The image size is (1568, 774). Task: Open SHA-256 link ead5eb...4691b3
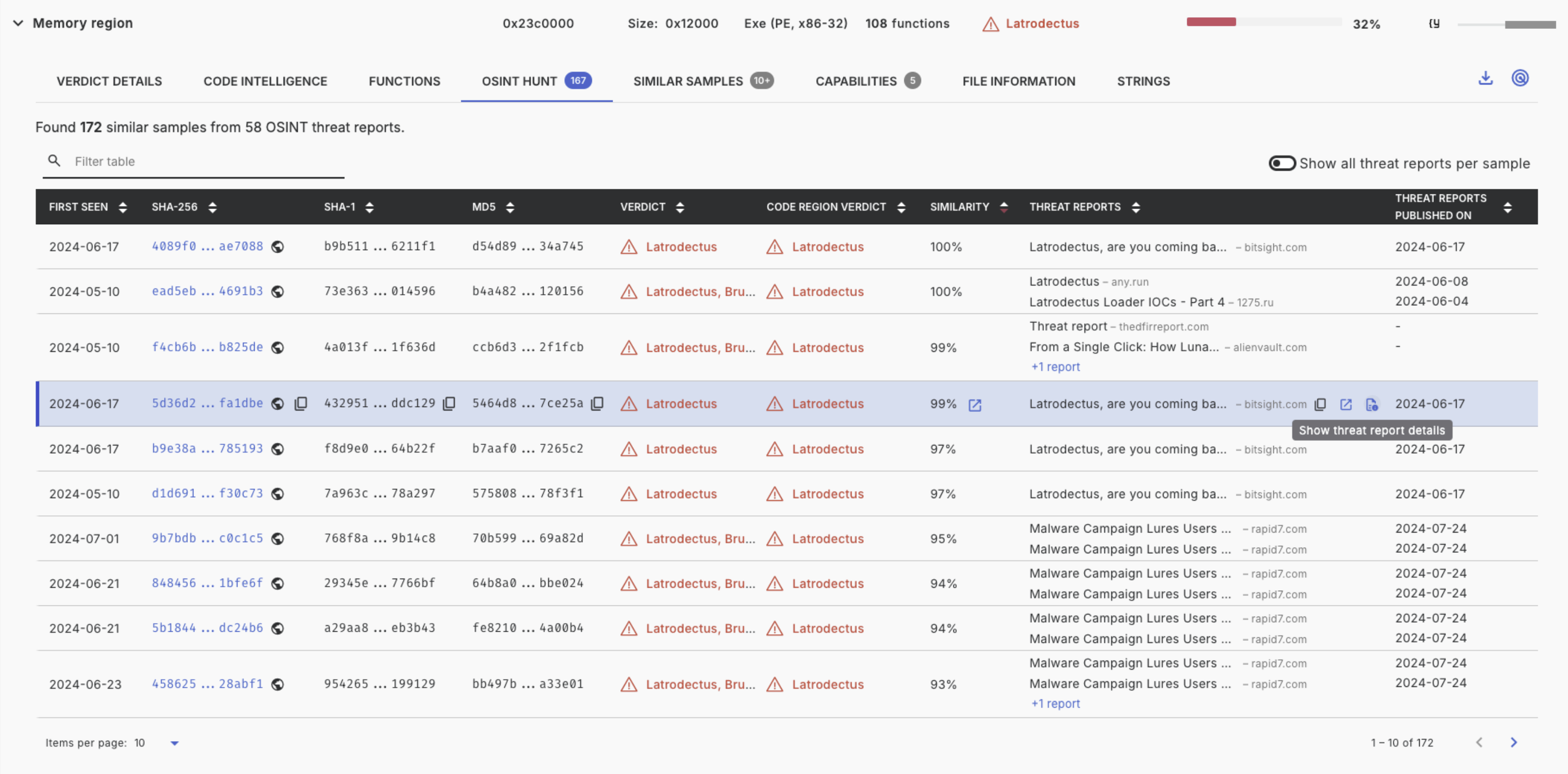(207, 292)
